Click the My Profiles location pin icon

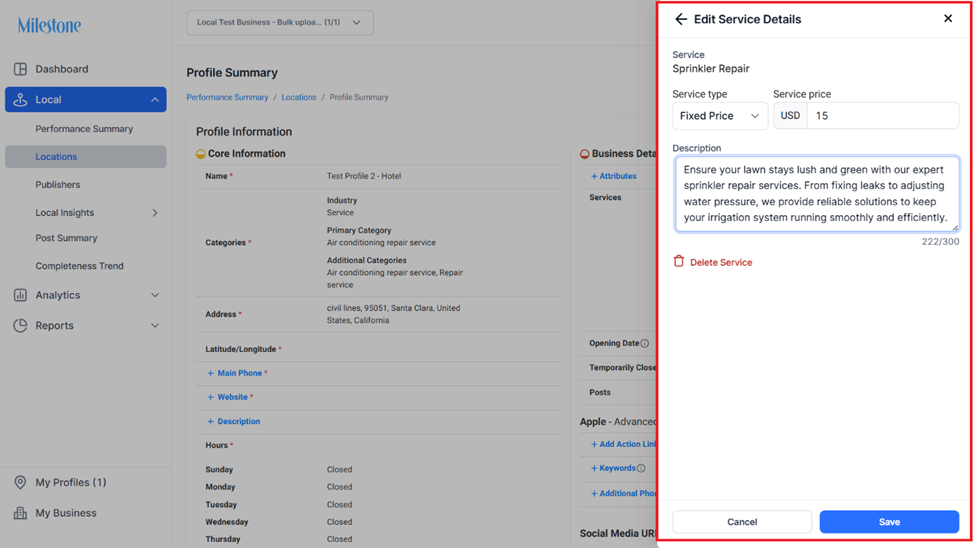pos(20,482)
